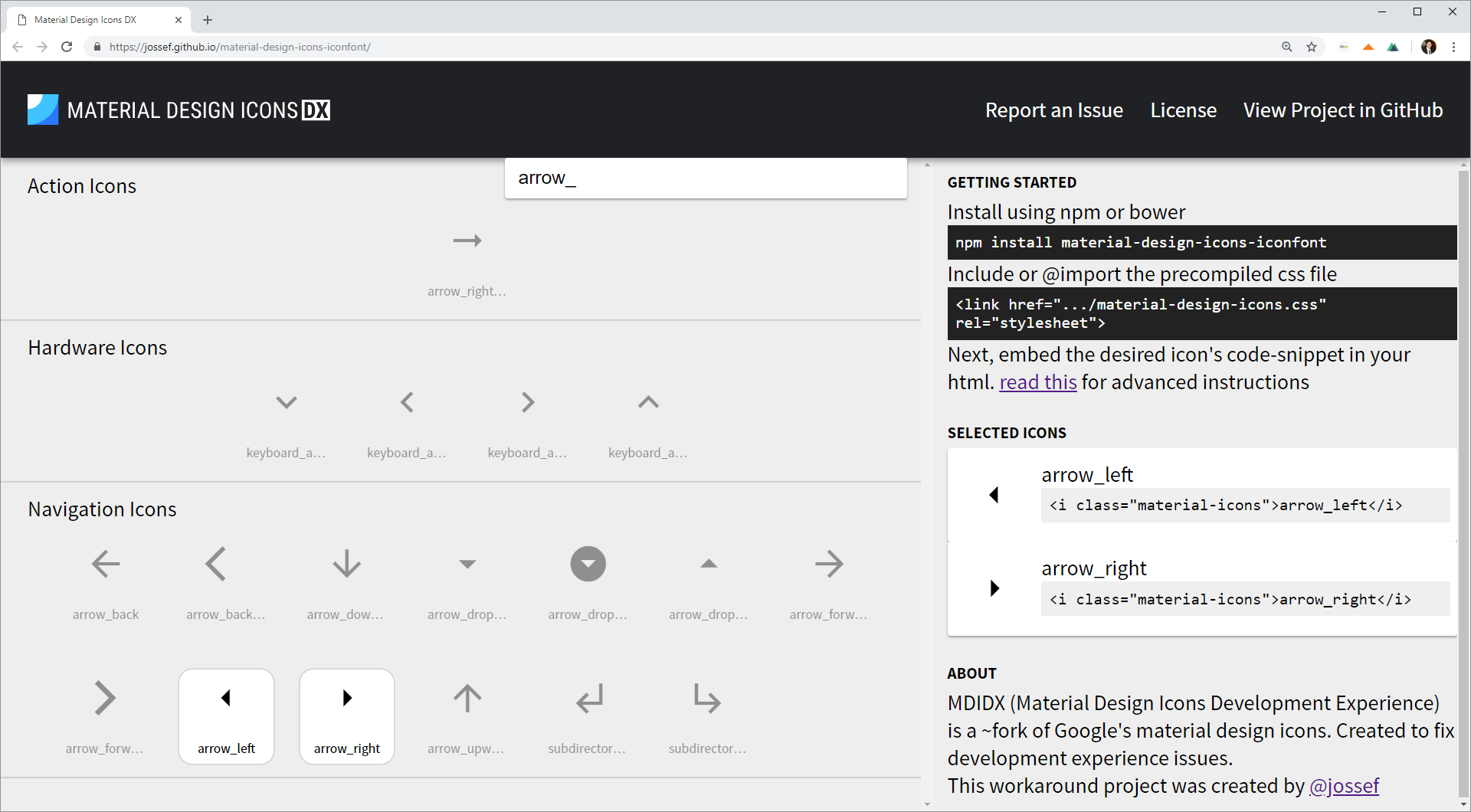Select the small up-triangle arrow_drop icon
1471x812 pixels.
(709, 564)
